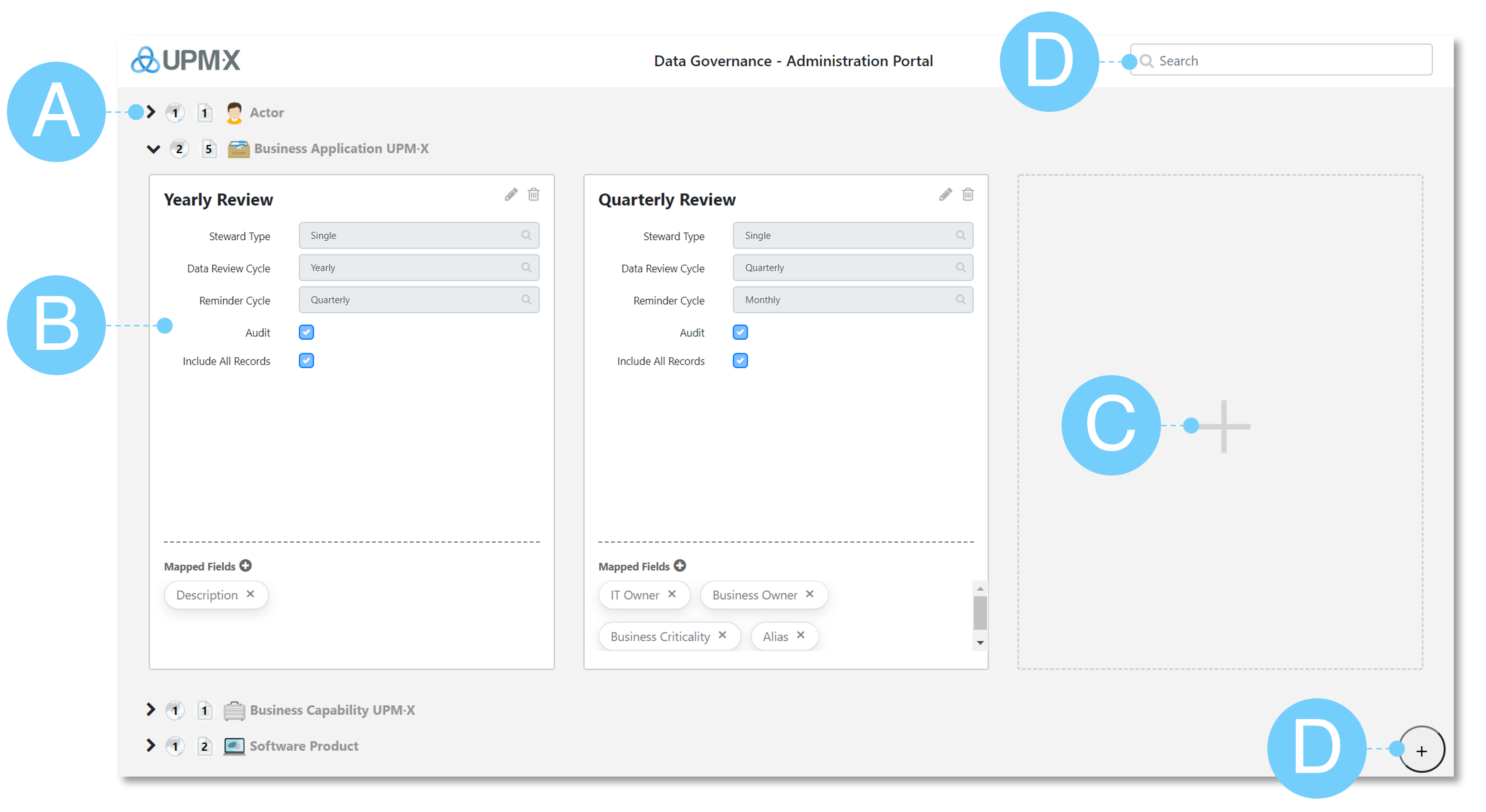The height and width of the screenshot is (812, 1486).
Task: Open Reminder Cycle field in Quarterly Review
Action: coord(853,300)
